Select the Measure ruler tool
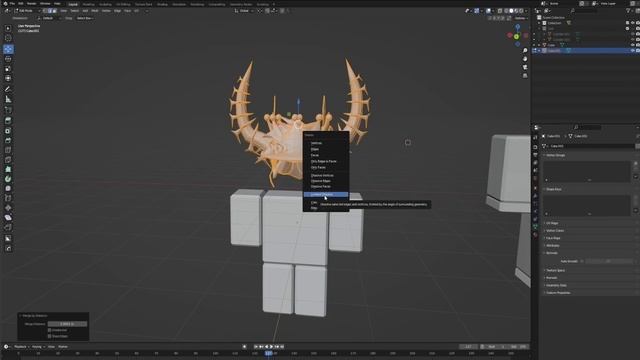Viewport: 640px width, 360px height. click(8, 99)
